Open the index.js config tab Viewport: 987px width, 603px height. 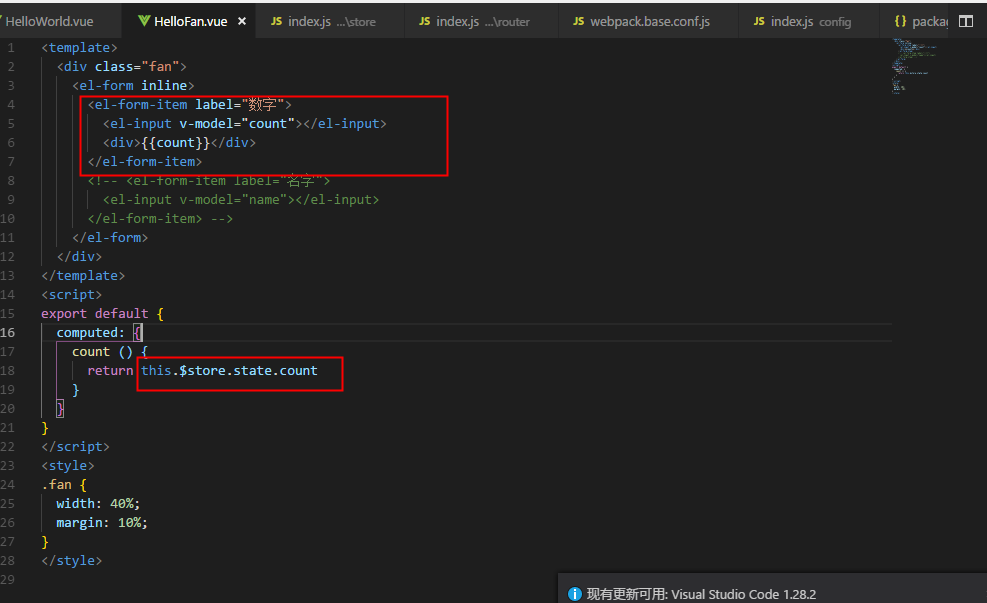[809, 21]
